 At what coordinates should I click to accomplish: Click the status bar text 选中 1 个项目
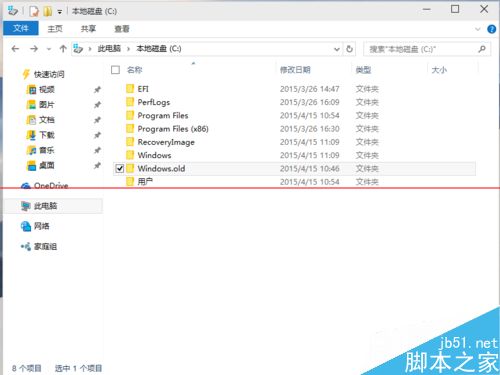tap(78, 368)
